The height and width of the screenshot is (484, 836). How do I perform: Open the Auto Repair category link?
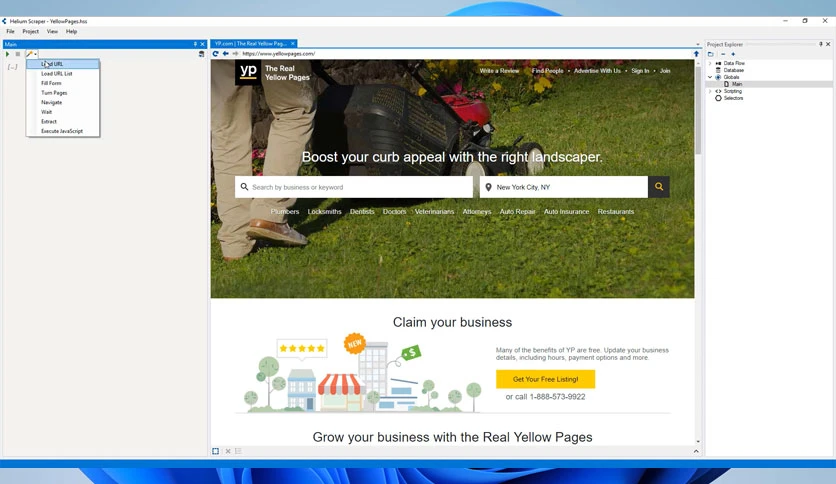tap(517, 212)
